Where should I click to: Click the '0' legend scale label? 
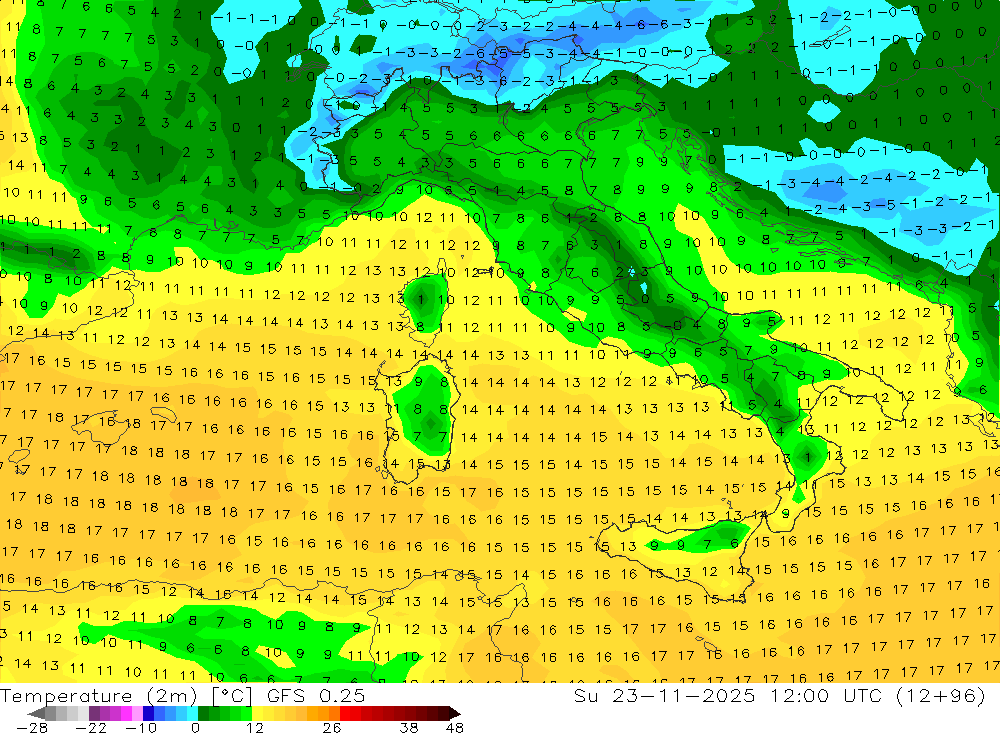[195, 728]
